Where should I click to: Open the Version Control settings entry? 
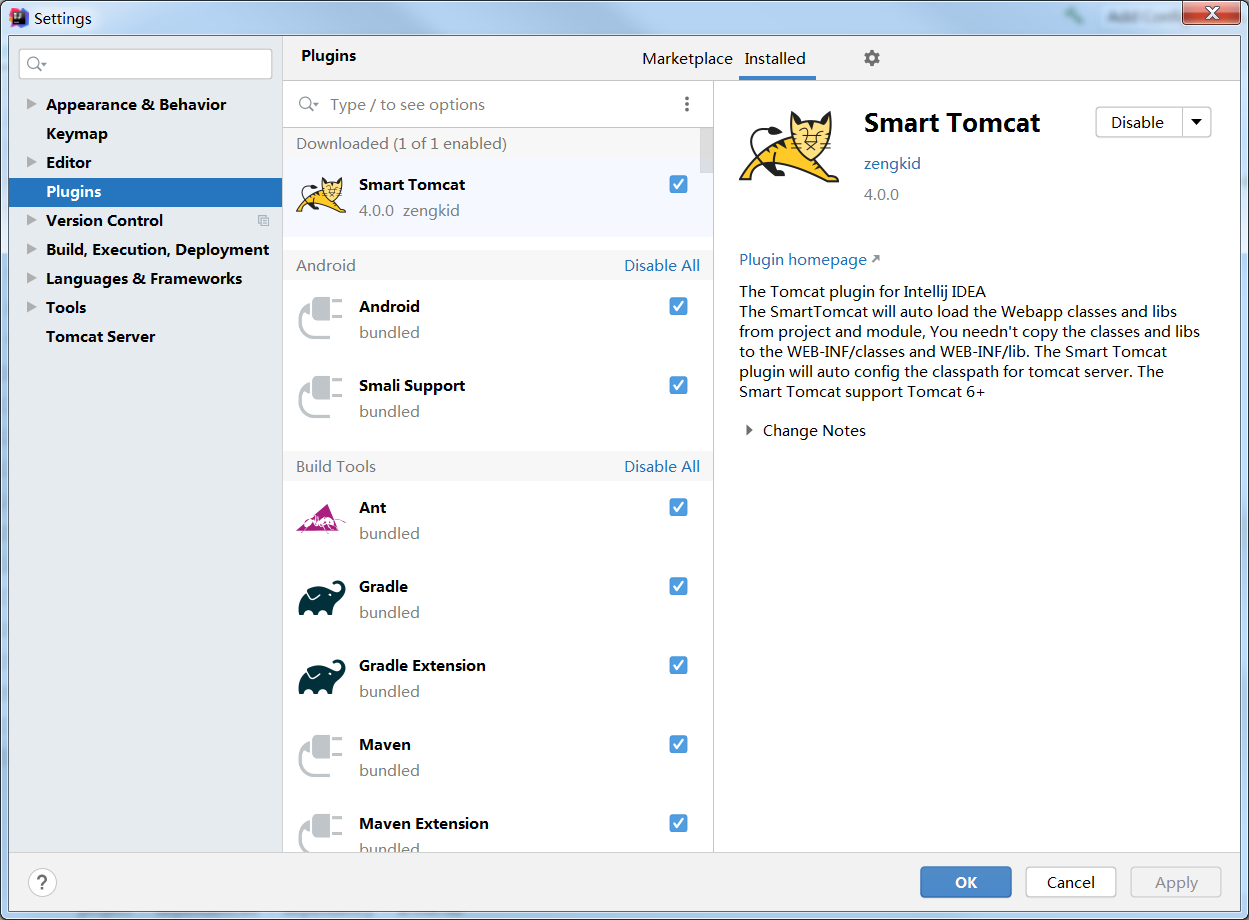pyautogui.click(x=104, y=220)
